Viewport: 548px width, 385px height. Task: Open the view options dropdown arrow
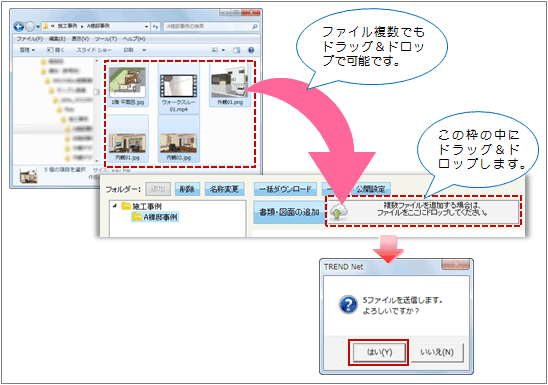(x=223, y=50)
